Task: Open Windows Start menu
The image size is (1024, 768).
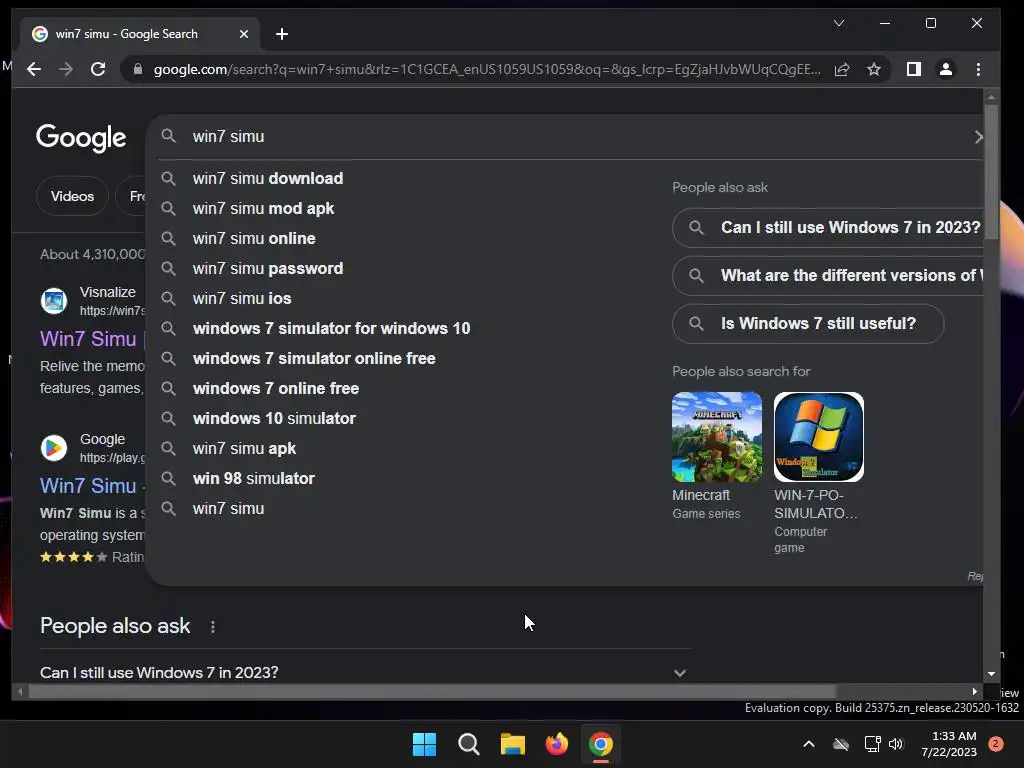Action: tap(424, 744)
